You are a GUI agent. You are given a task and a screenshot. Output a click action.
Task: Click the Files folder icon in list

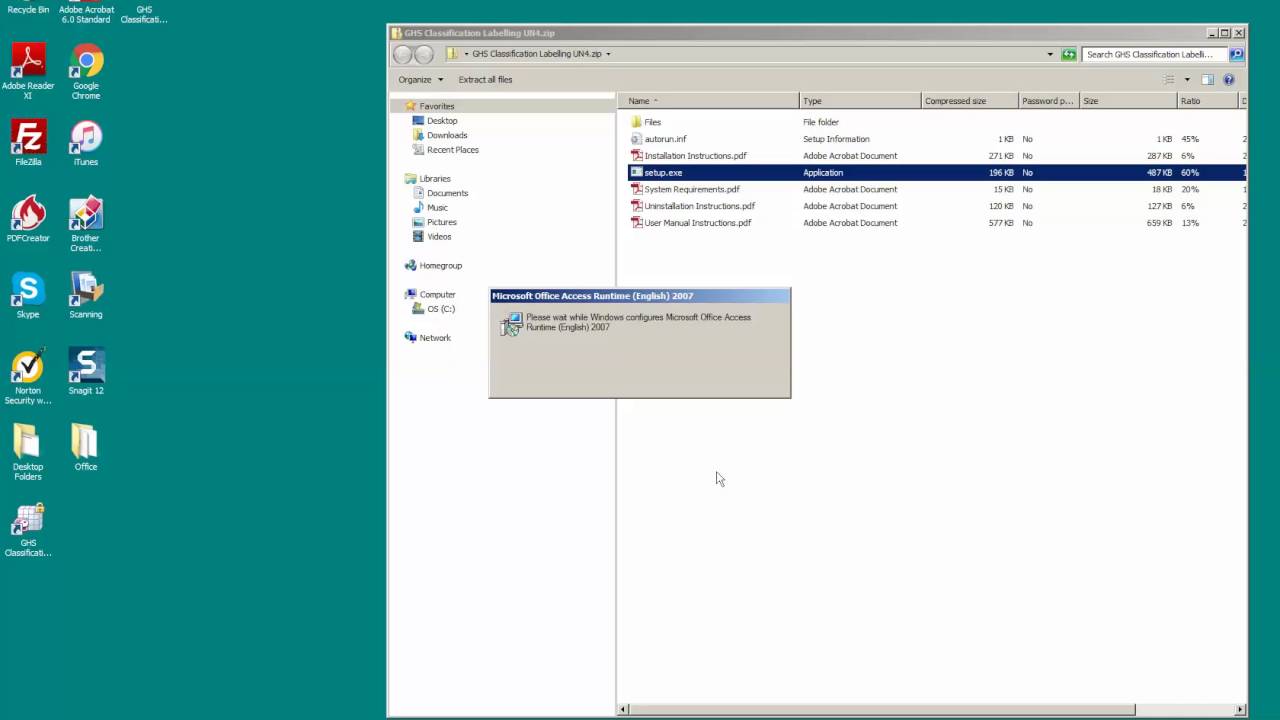click(636, 122)
